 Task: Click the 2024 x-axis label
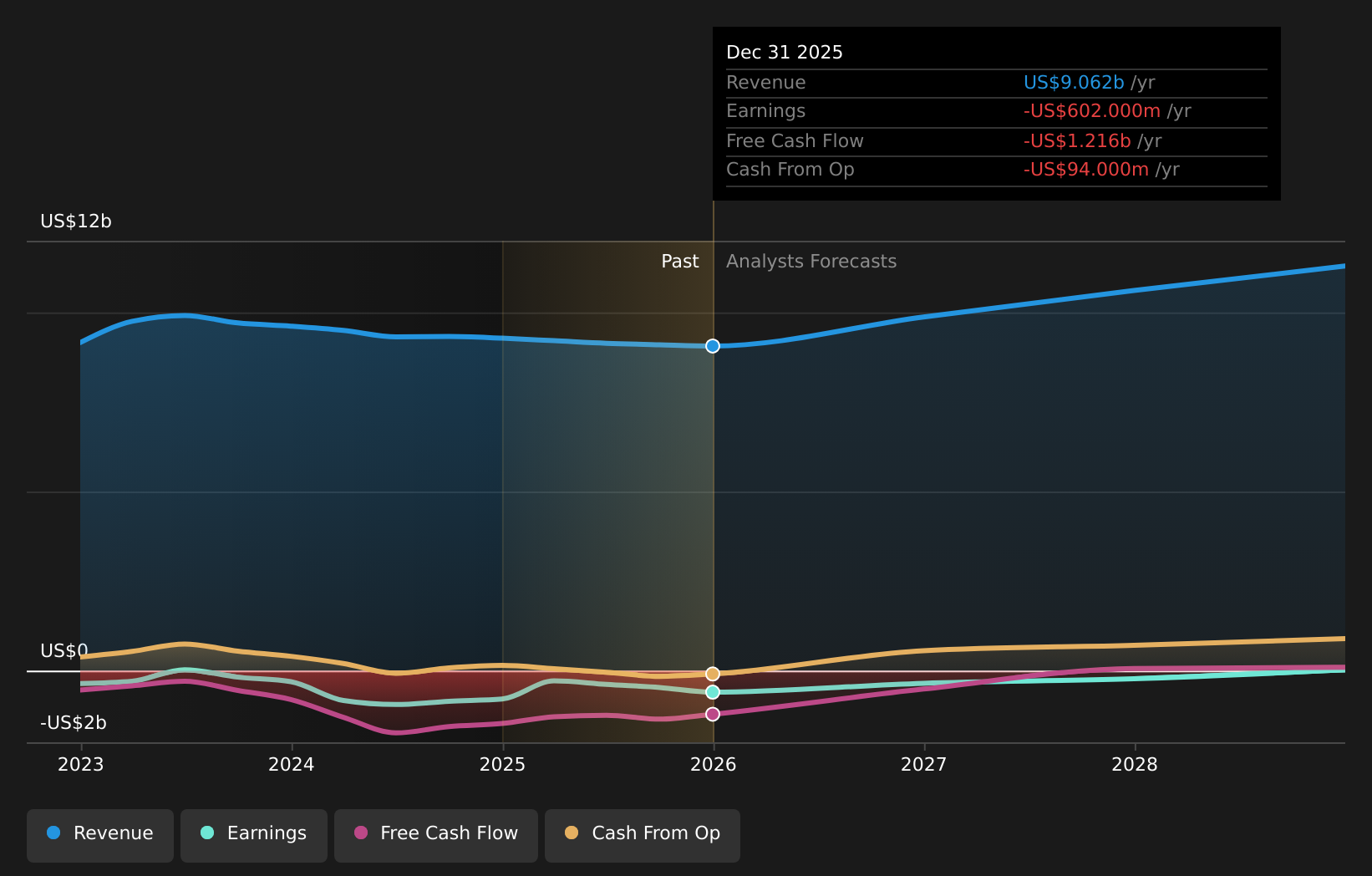pyautogui.click(x=291, y=763)
